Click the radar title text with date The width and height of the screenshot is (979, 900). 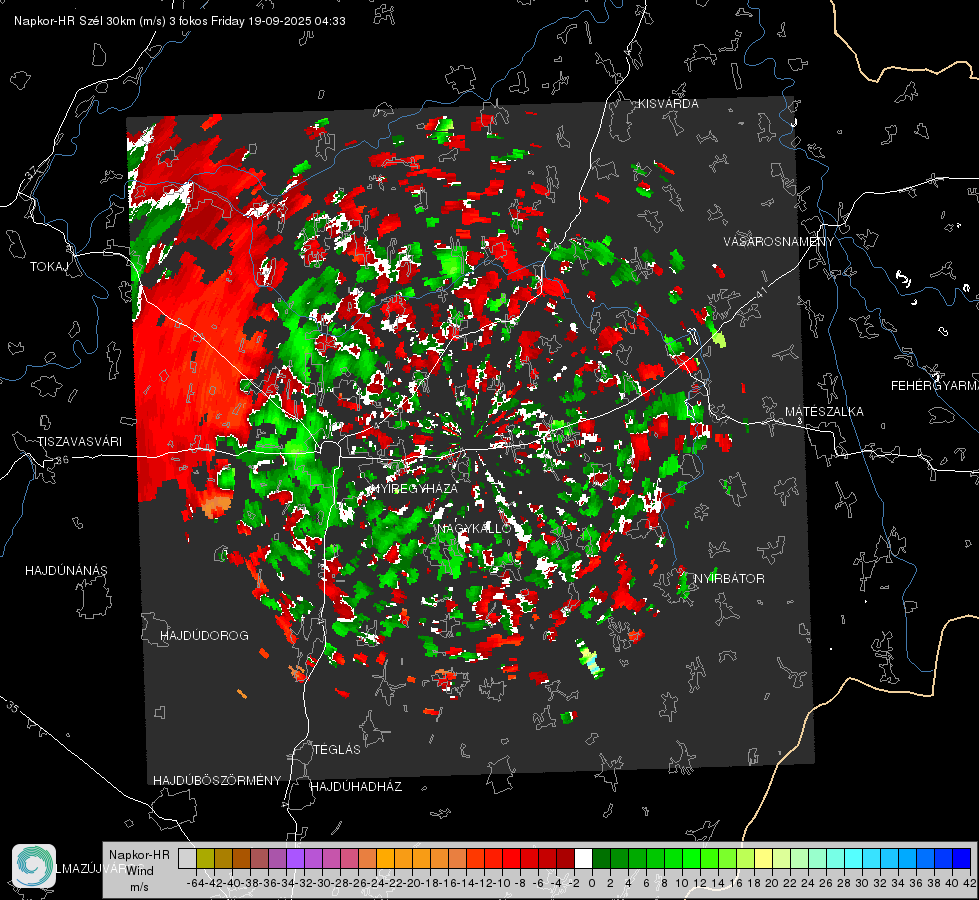tap(180, 21)
